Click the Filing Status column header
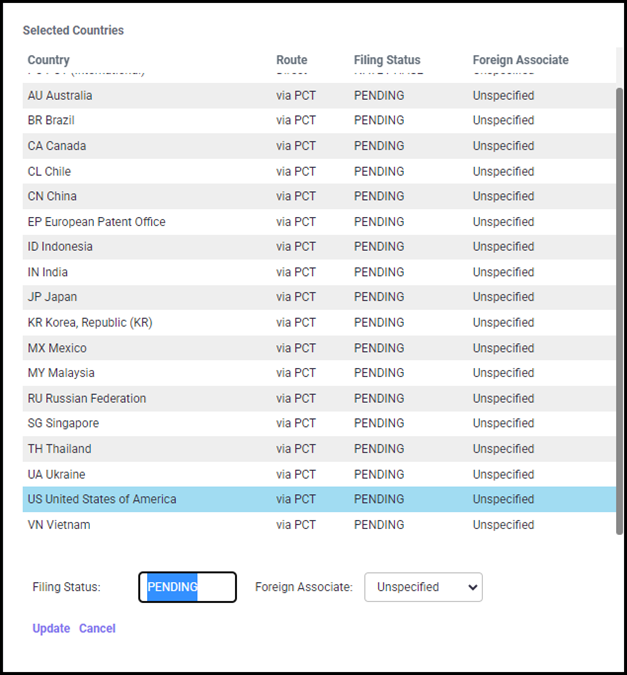627x675 pixels. click(387, 60)
